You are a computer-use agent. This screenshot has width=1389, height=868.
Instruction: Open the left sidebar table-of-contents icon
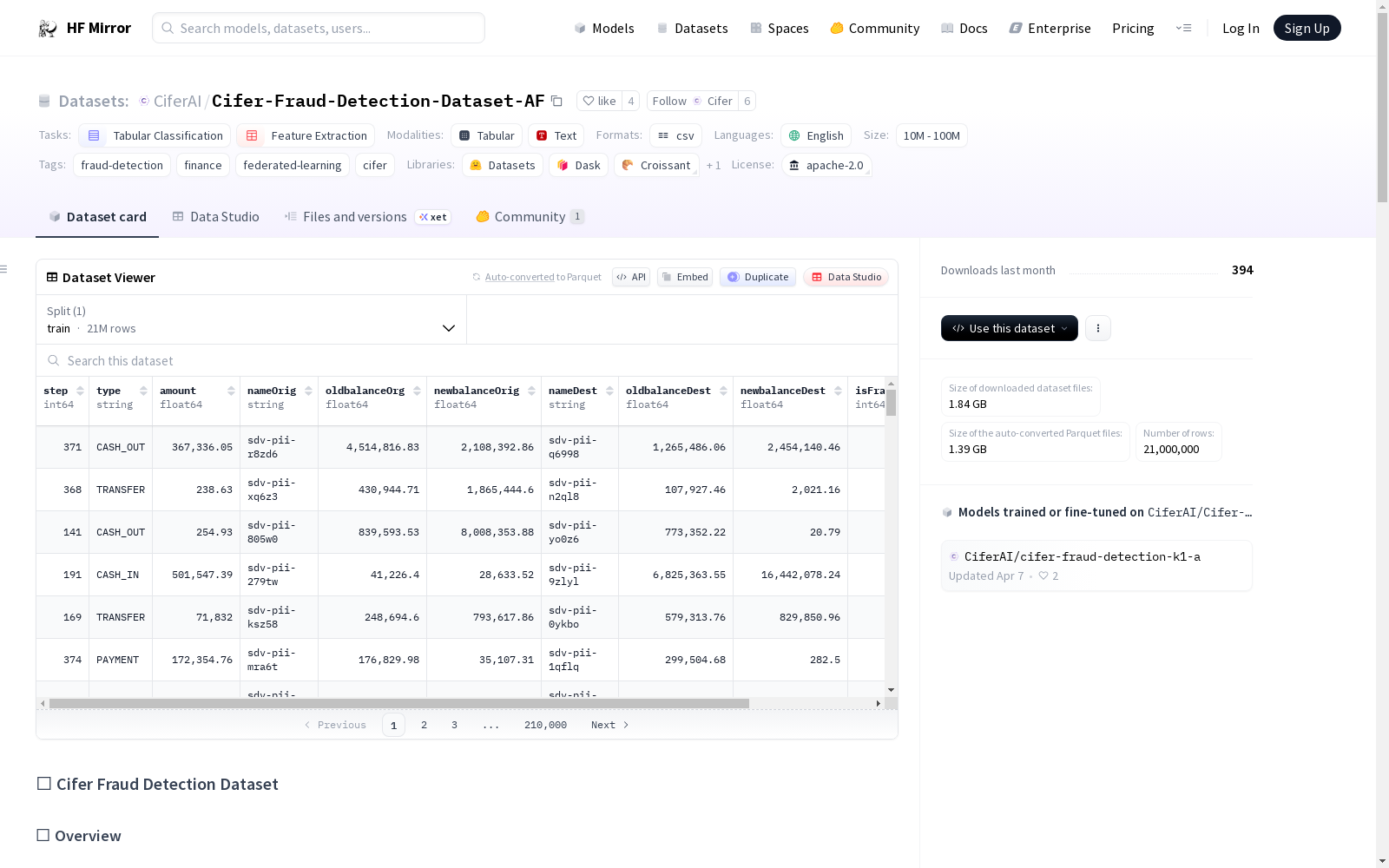tap(4, 269)
